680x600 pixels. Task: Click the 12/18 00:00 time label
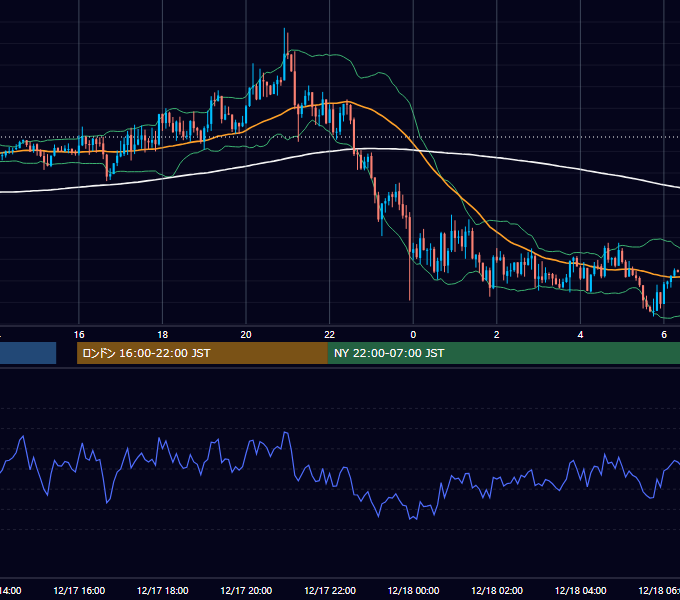tap(413, 590)
